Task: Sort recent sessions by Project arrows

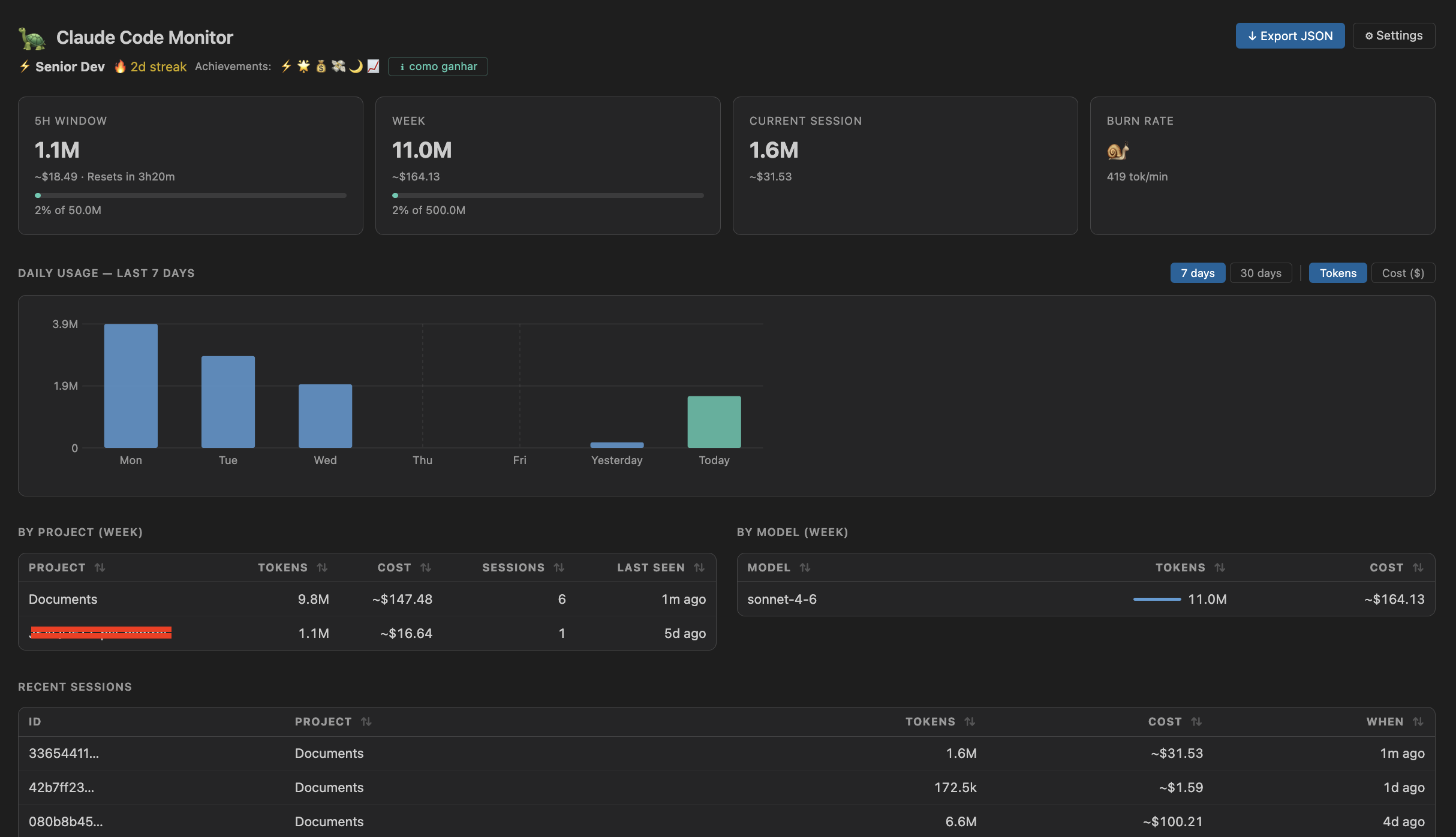Action: pyautogui.click(x=366, y=722)
